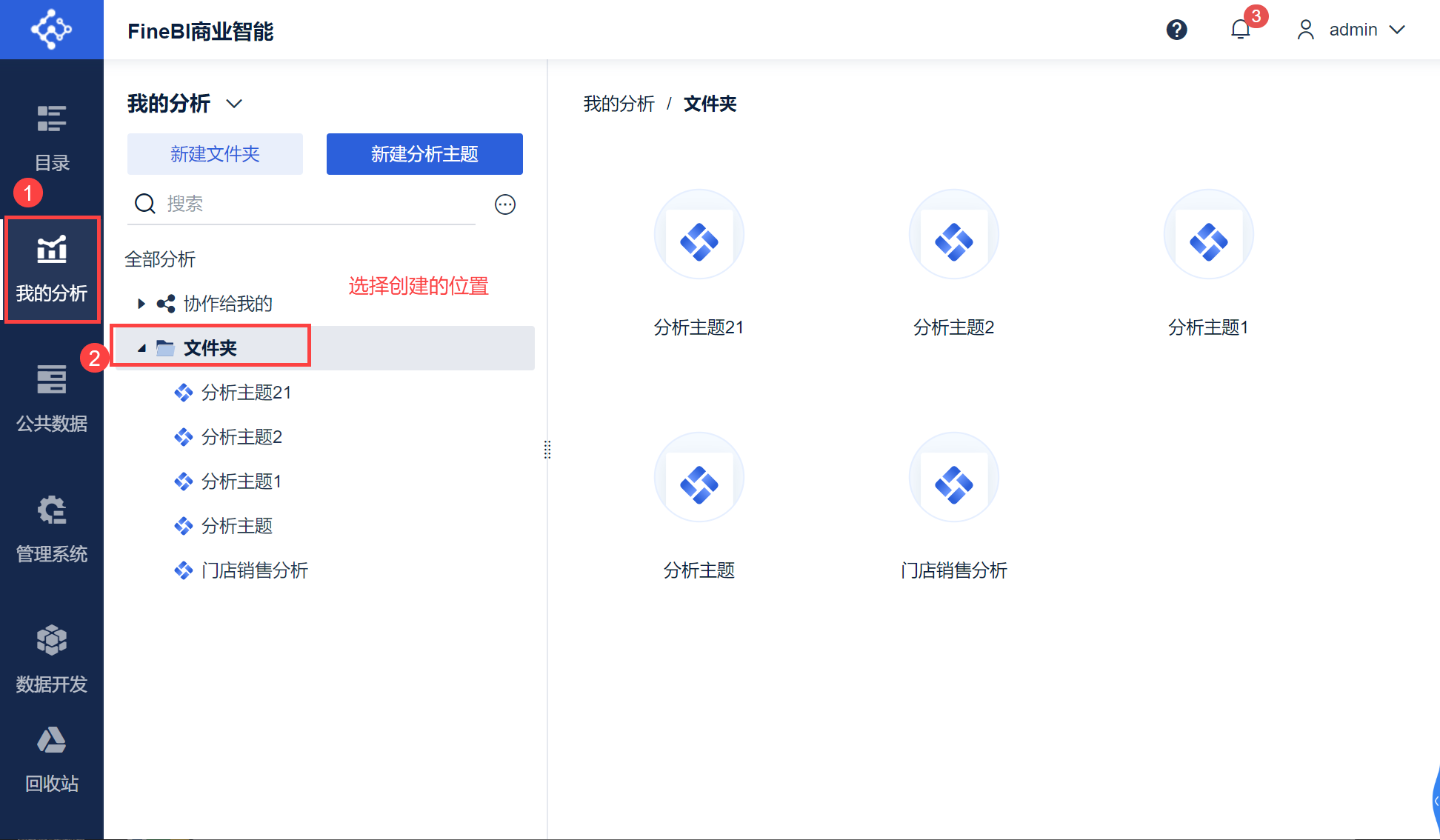
Task: Select 我的分析 in left sidebar
Action: click(x=51, y=270)
